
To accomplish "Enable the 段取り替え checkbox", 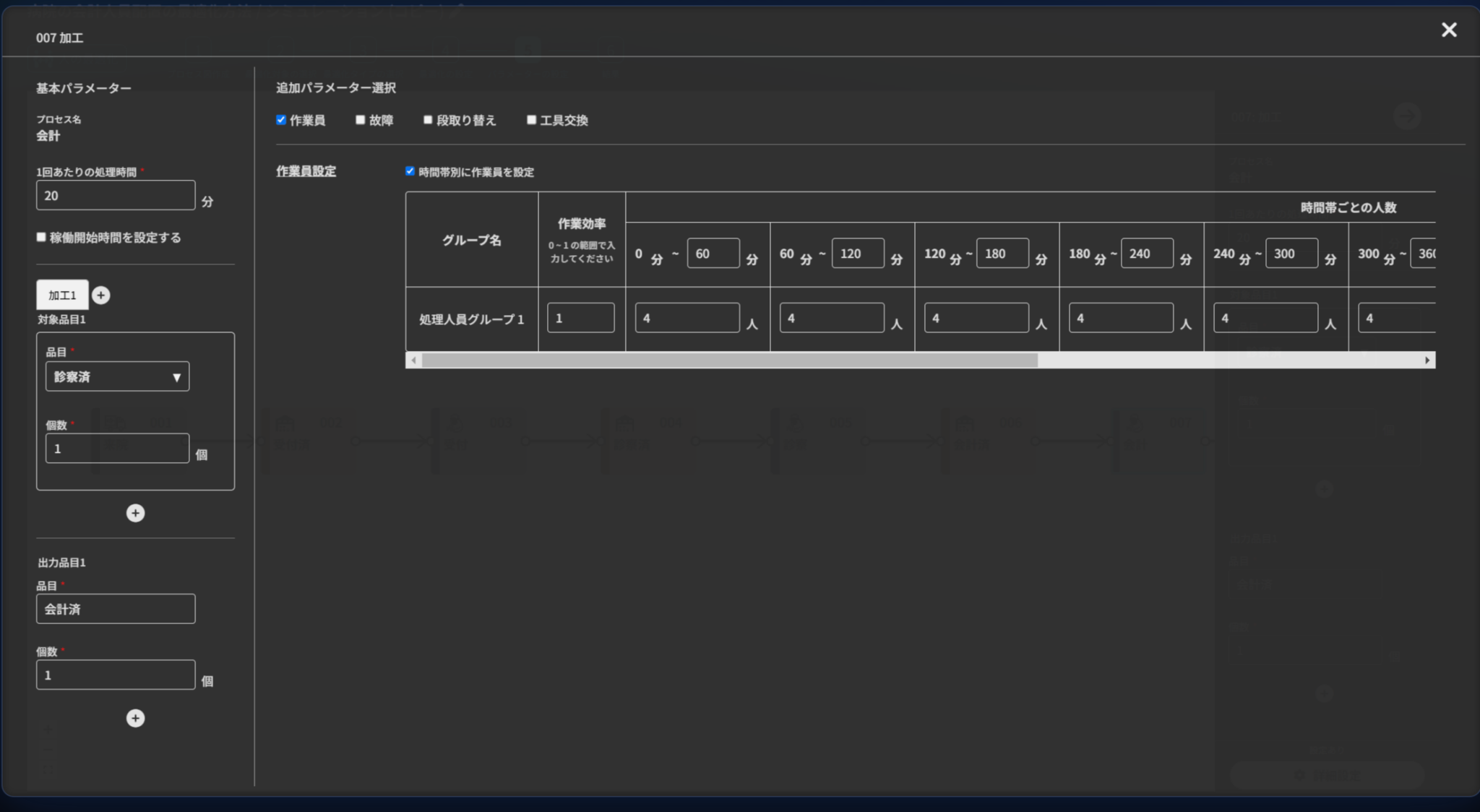I will pos(428,120).
